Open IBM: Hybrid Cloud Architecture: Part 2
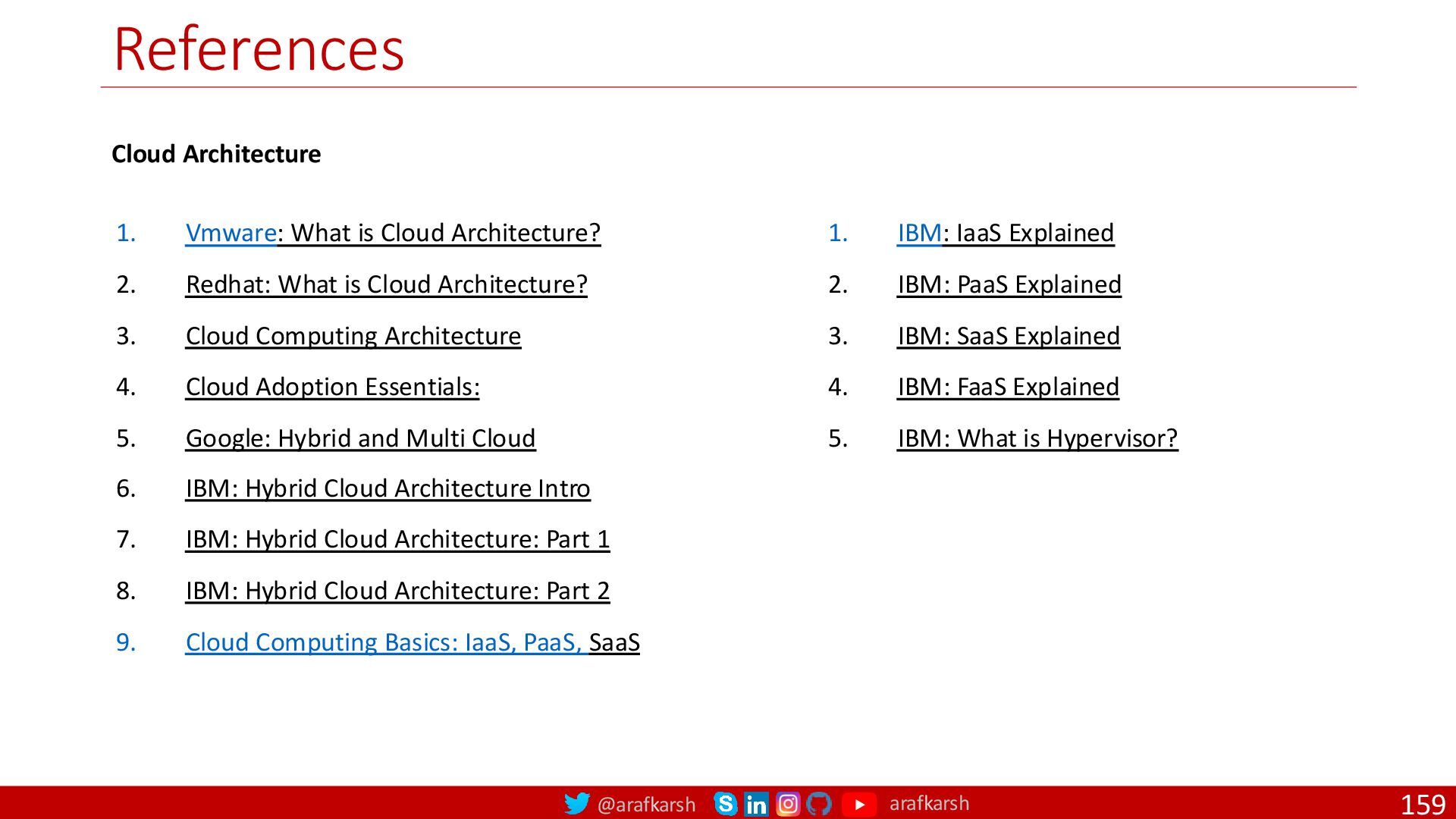This screenshot has width=1456, height=819. point(398,591)
